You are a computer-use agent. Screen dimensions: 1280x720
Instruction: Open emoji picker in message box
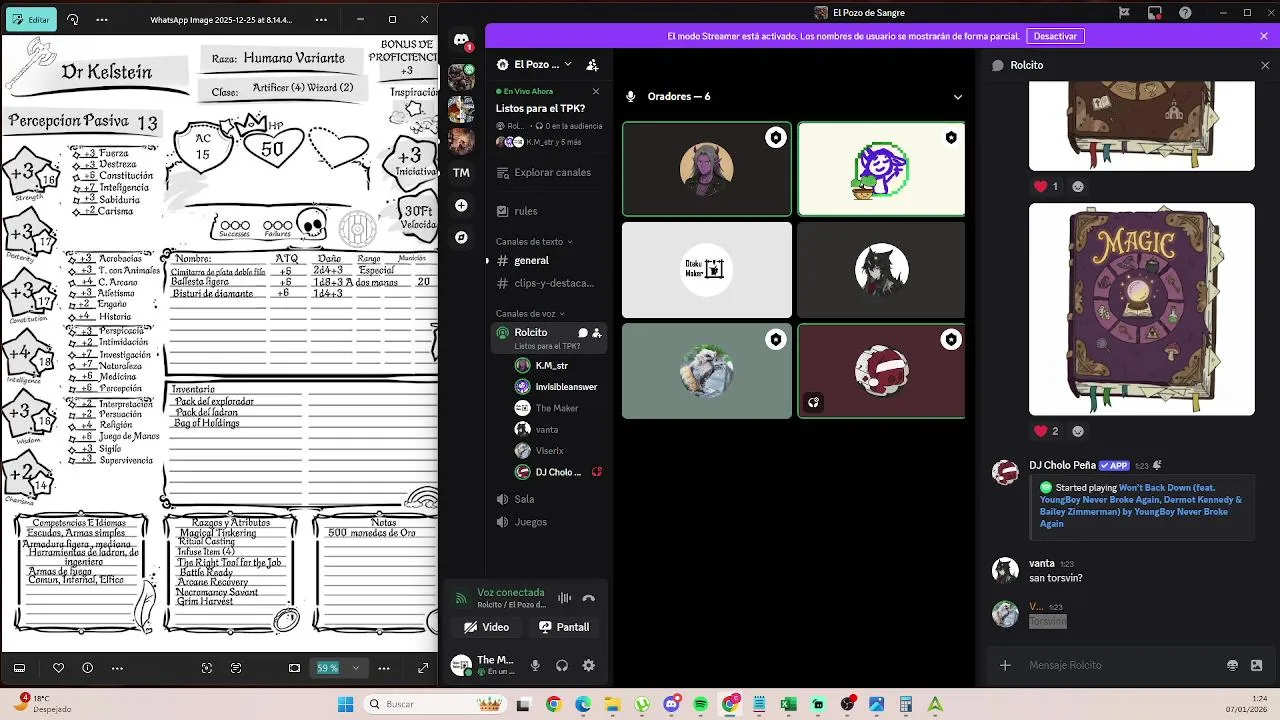point(1232,665)
